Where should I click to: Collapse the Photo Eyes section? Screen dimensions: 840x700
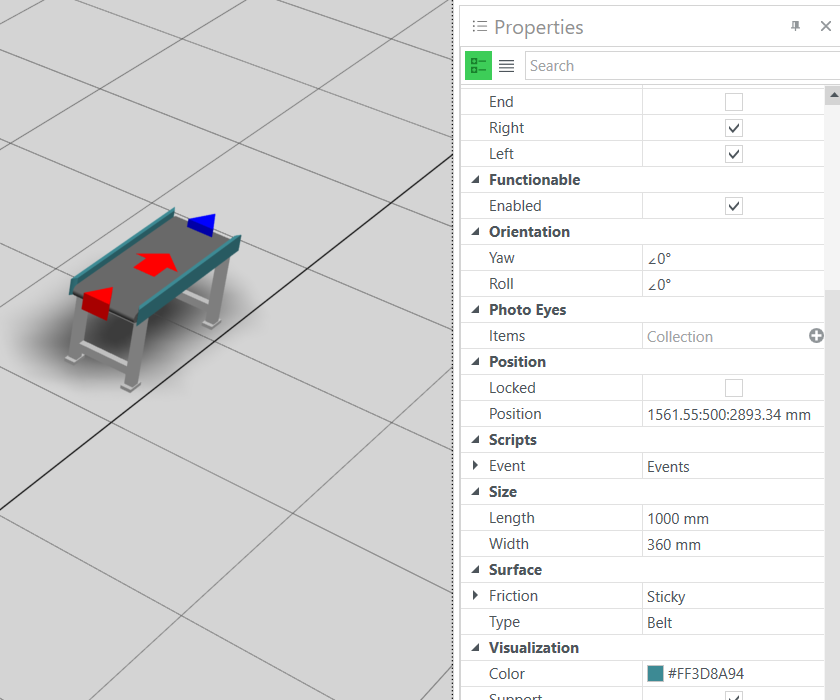[x=475, y=310]
